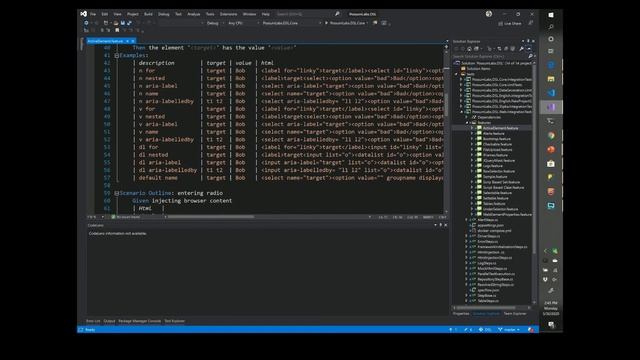Open the Build menu
640x360 pixels.
tap(148, 14)
